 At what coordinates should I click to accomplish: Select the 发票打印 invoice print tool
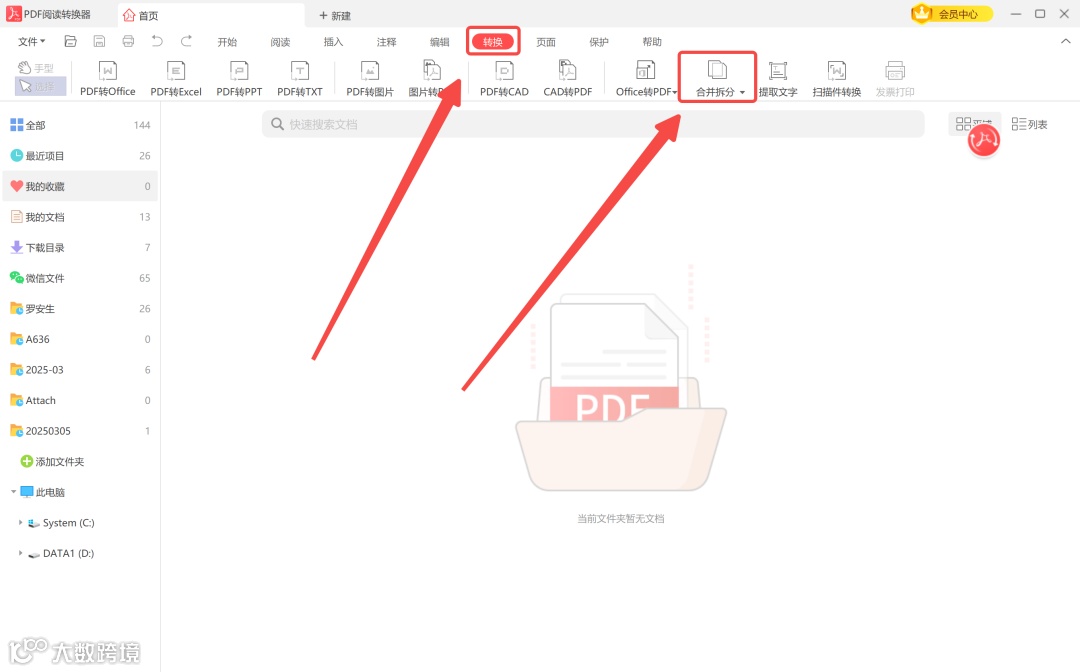point(895,78)
